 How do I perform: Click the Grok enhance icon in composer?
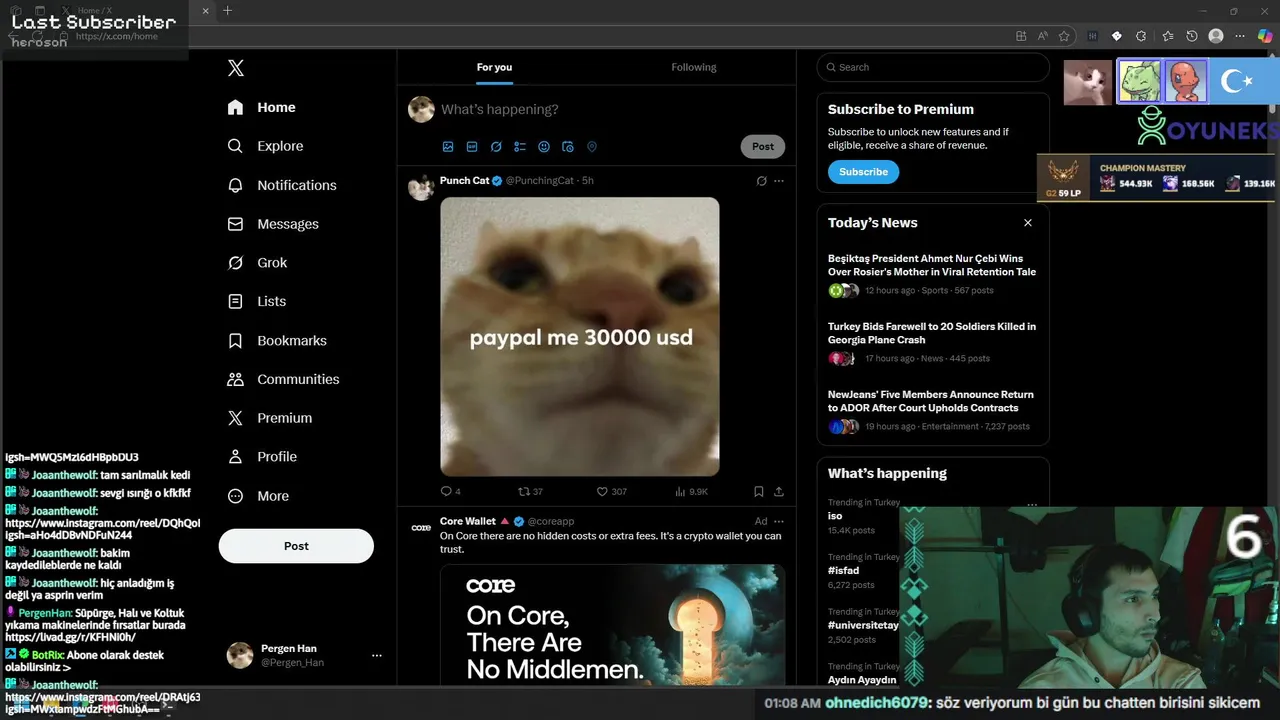click(496, 147)
